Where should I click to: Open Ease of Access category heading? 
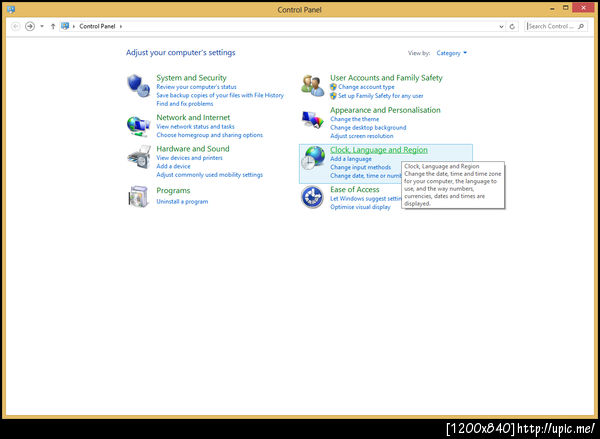coord(355,189)
